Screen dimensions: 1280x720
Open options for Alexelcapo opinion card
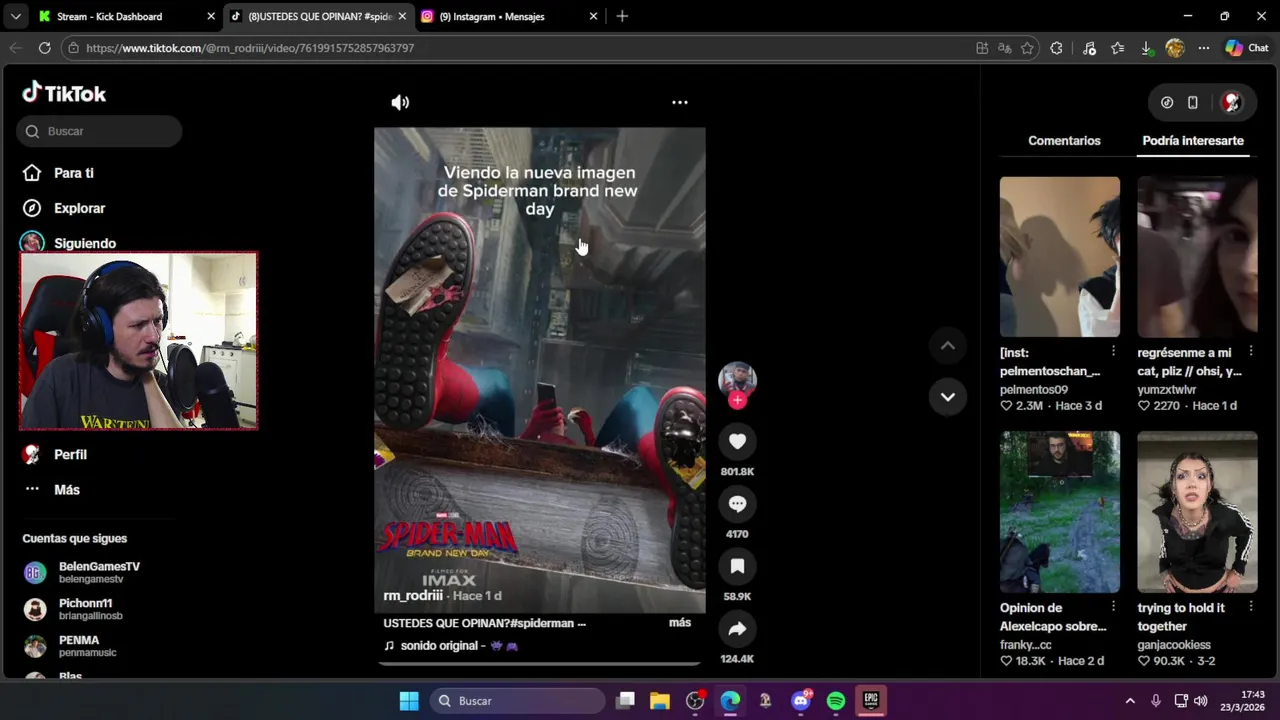tap(1113, 607)
